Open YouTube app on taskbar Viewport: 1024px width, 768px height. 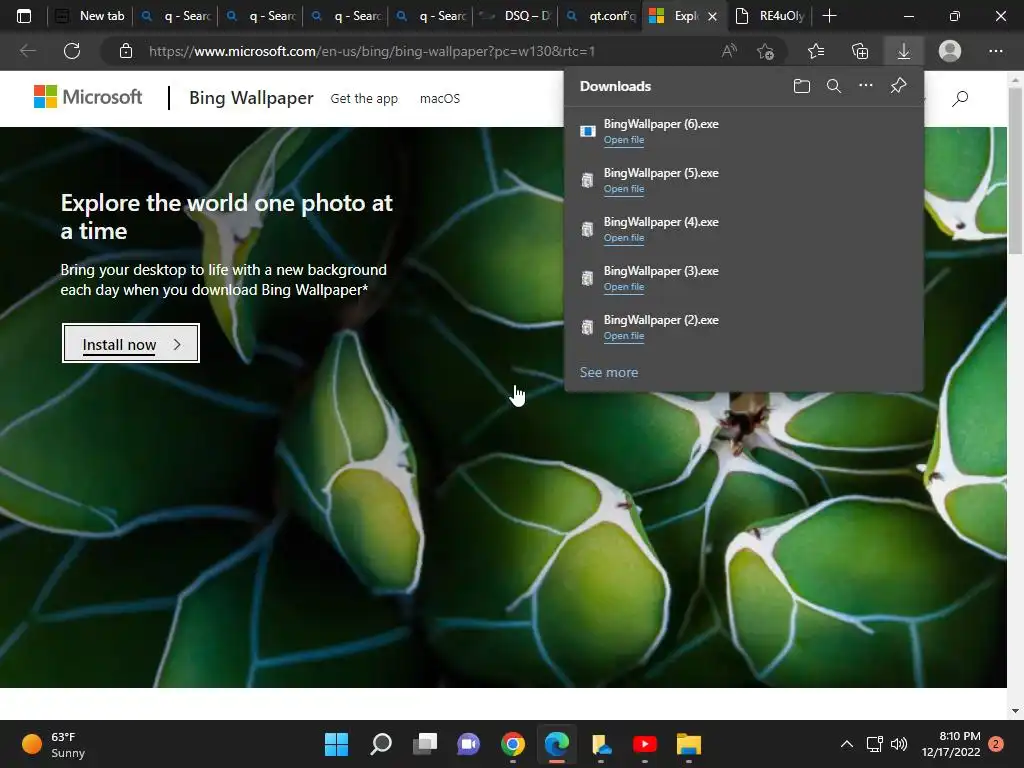tap(645, 744)
